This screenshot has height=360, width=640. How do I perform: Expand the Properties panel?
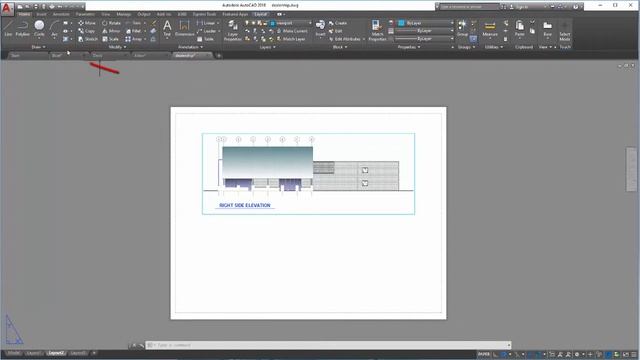pyautogui.click(x=409, y=47)
